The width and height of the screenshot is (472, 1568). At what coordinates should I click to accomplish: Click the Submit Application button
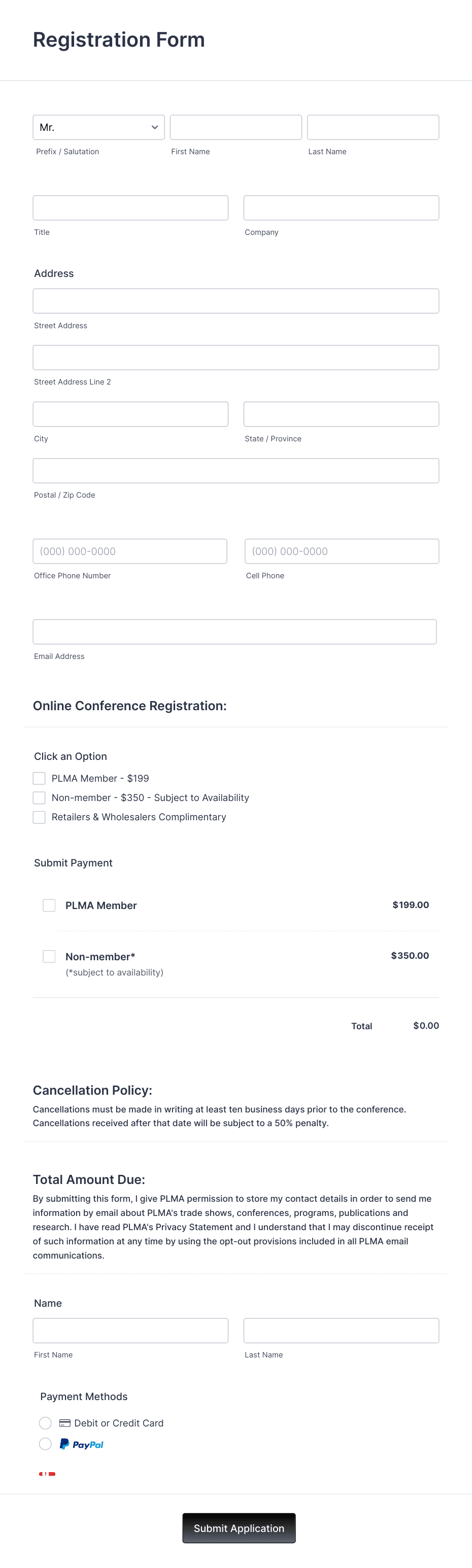(x=239, y=1528)
